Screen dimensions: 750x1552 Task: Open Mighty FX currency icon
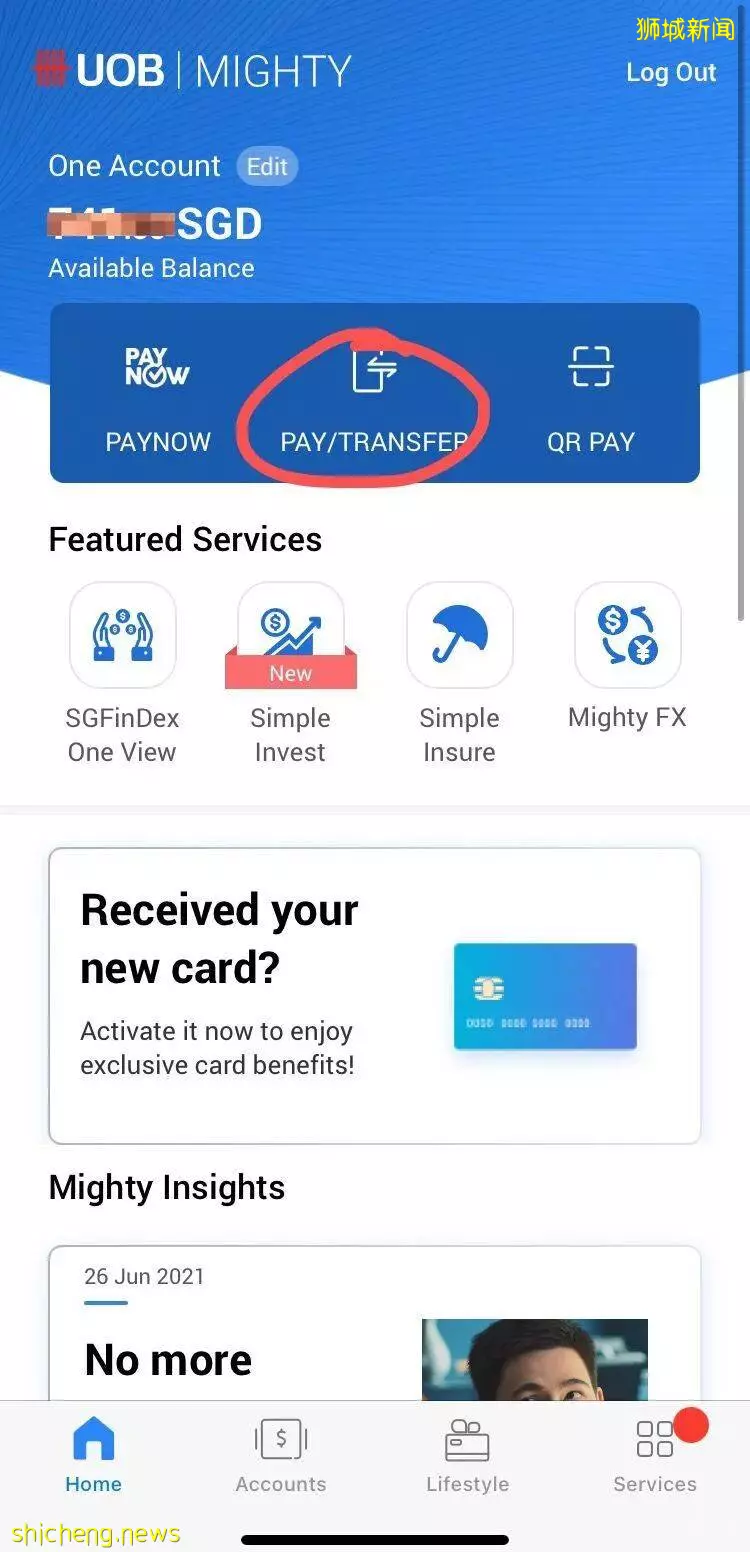click(x=628, y=635)
